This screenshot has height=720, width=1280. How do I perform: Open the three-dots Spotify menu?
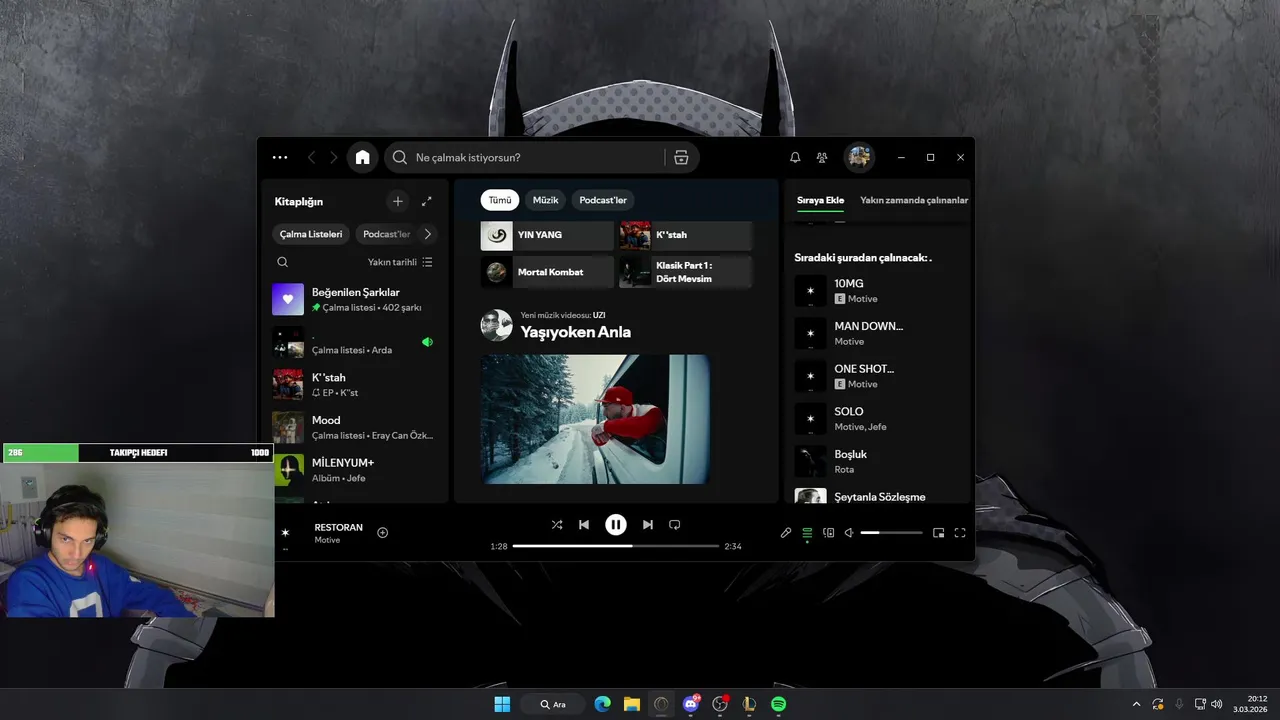pyautogui.click(x=280, y=157)
